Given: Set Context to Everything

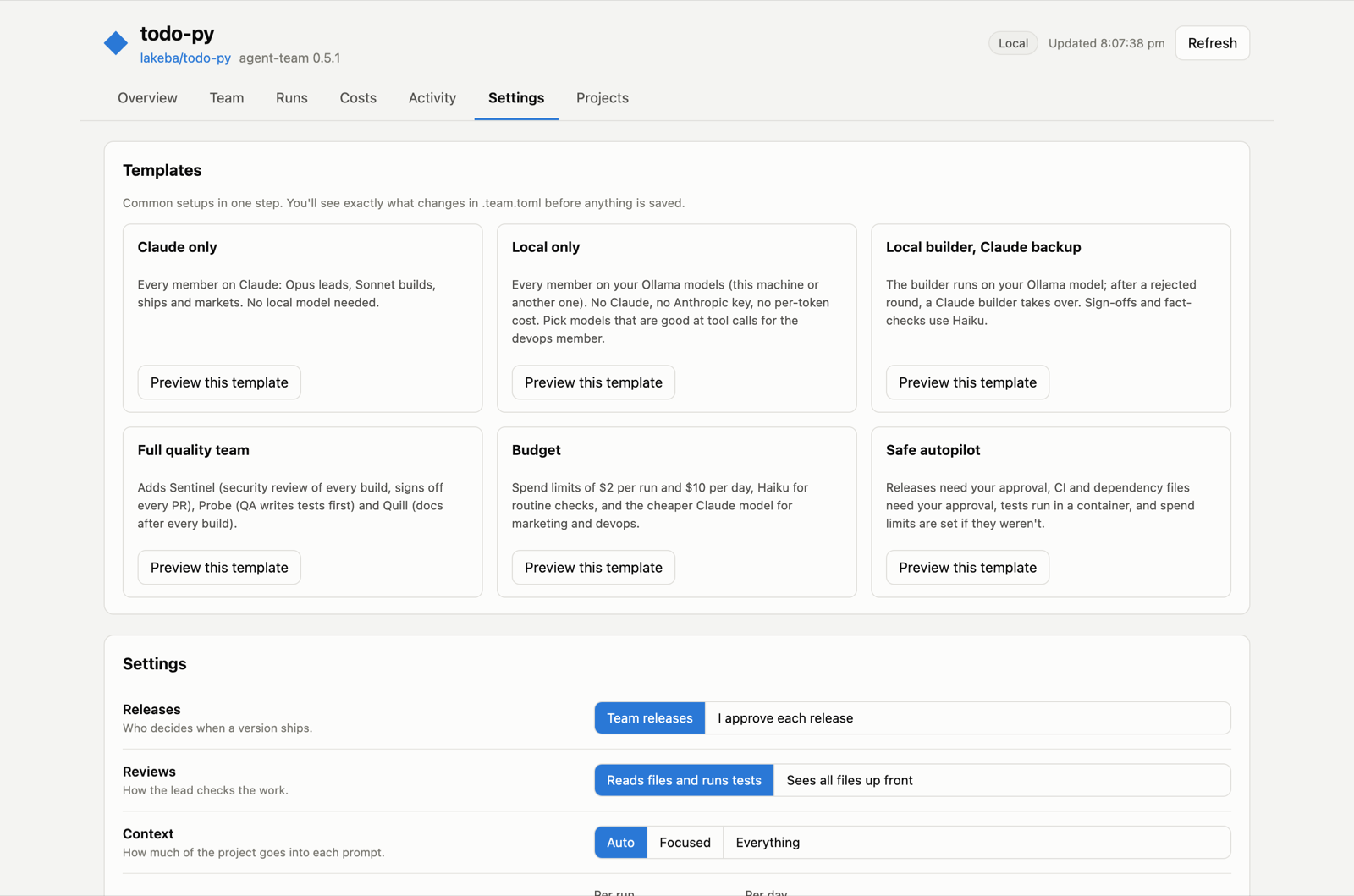Looking at the screenshot, I should (x=768, y=843).
